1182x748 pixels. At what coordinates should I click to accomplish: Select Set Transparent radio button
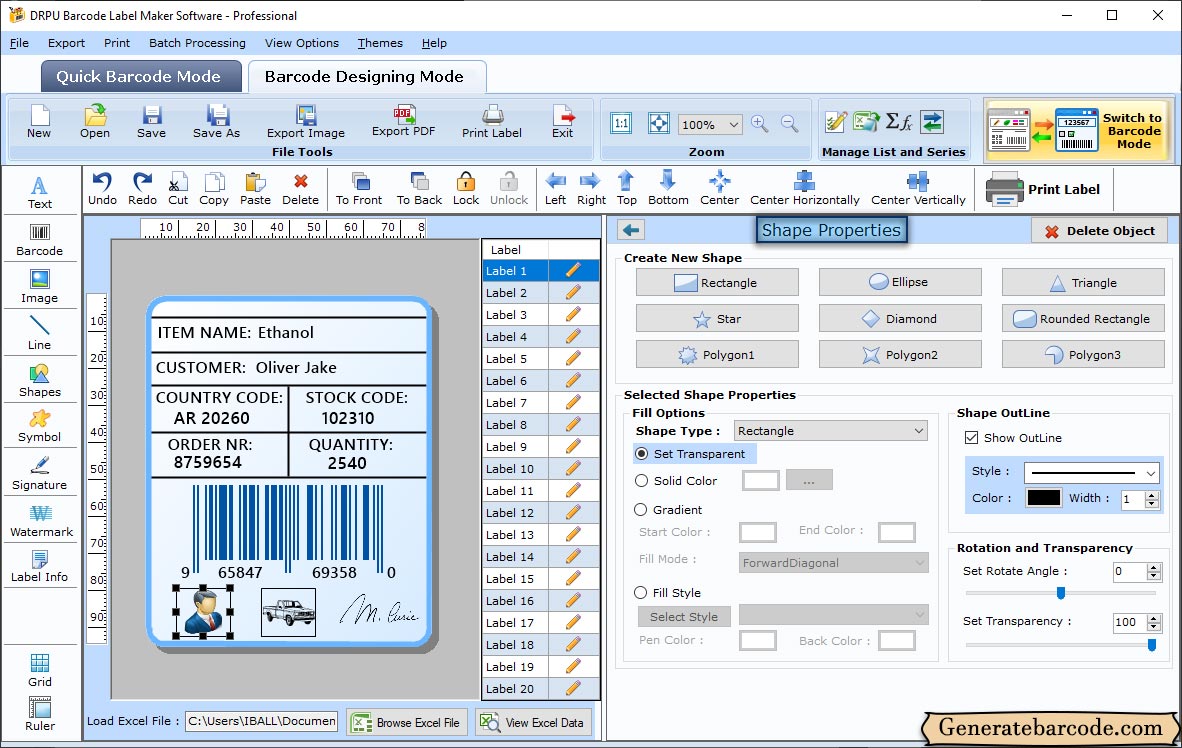click(x=642, y=454)
